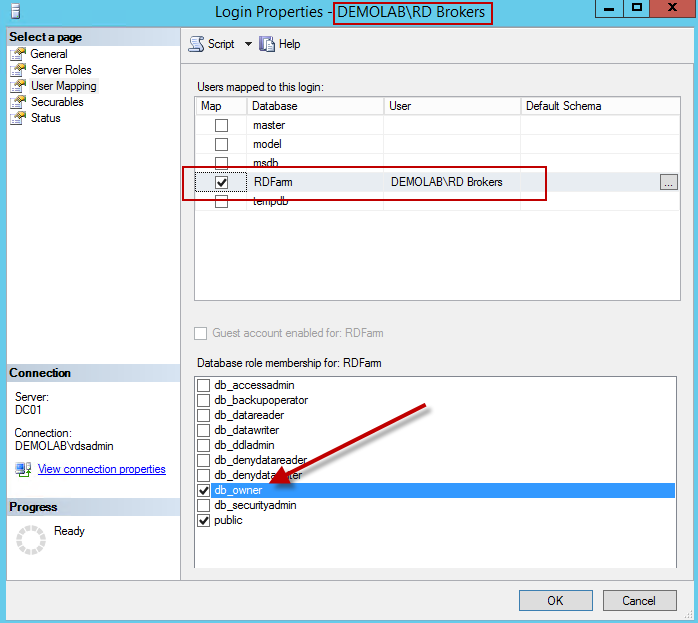Enable the db_datareader role checkbox
Viewport: 698px width, 623px height.
[x=204, y=415]
